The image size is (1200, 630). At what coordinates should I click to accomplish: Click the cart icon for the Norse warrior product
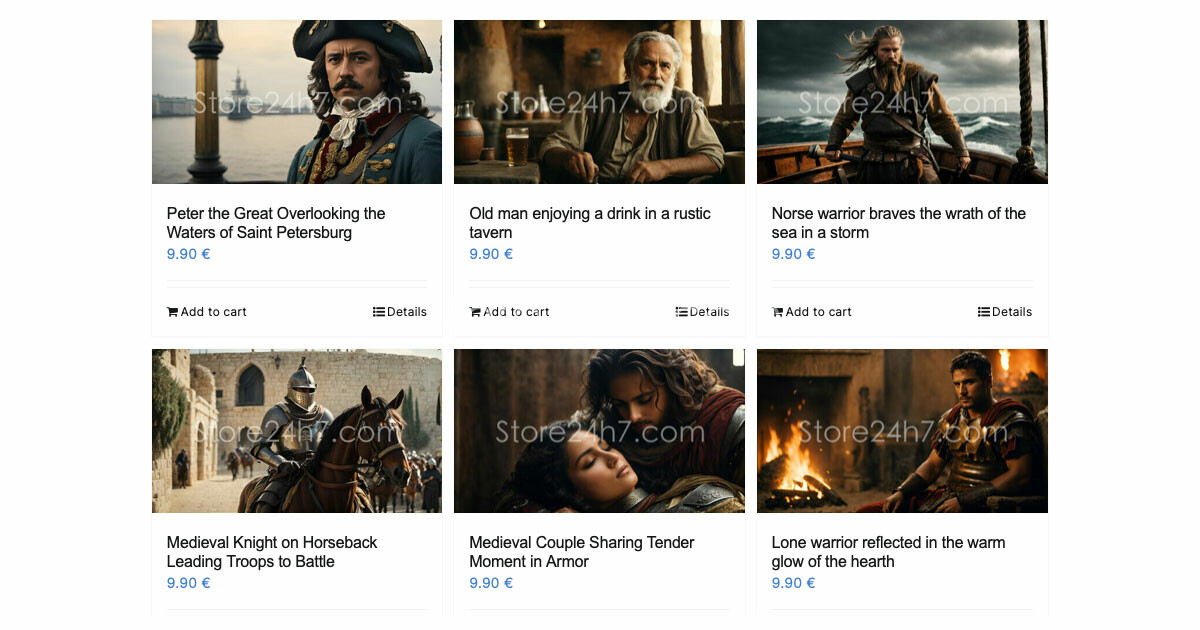pos(777,311)
